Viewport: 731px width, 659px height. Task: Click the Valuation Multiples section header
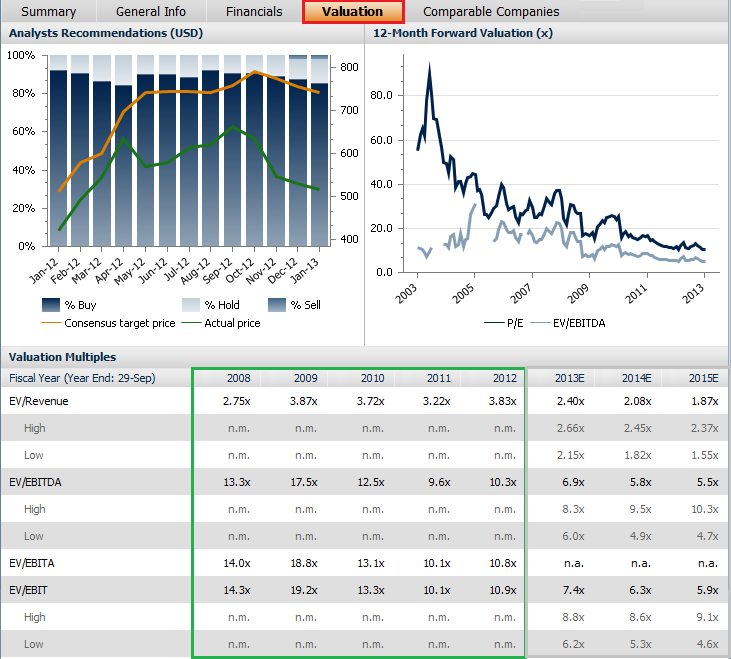pyautogui.click(x=62, y=357)
